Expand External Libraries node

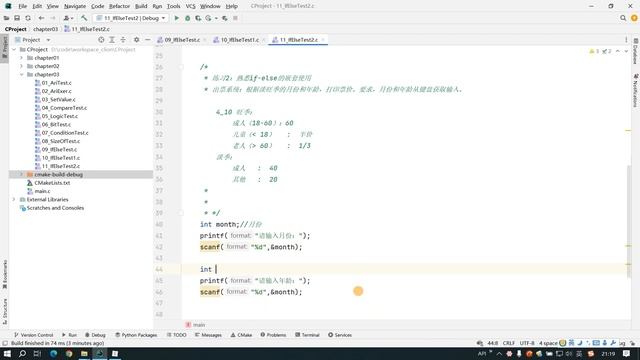(x=14, y=200)
